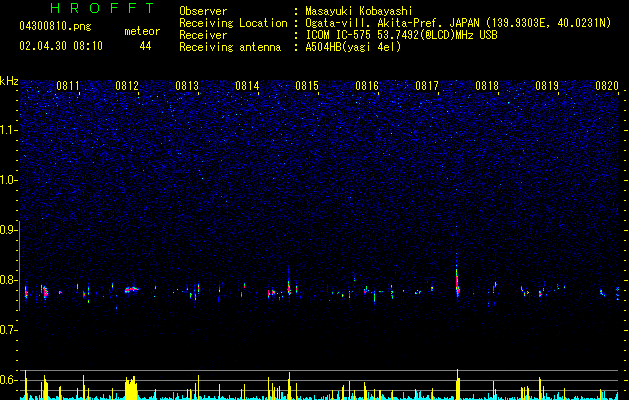
Task: Select the filename 04300810.png
Action: 55,27
